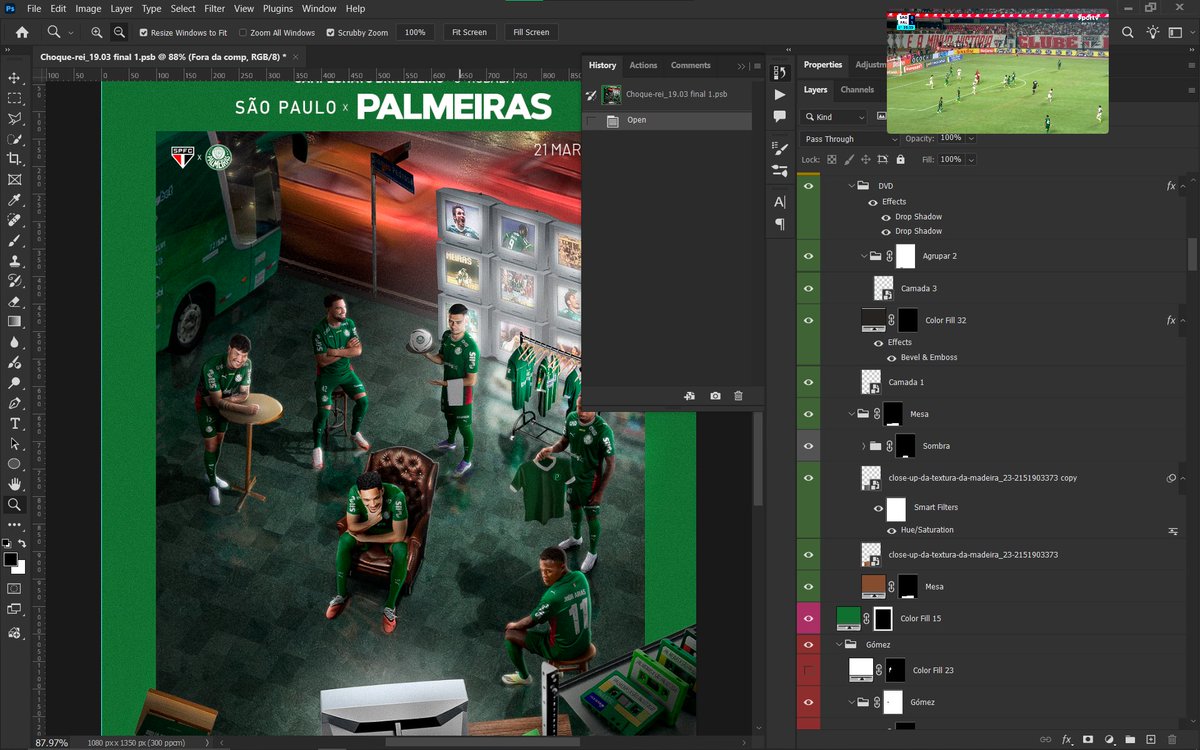Add a layer mask

click(1088, 739)
